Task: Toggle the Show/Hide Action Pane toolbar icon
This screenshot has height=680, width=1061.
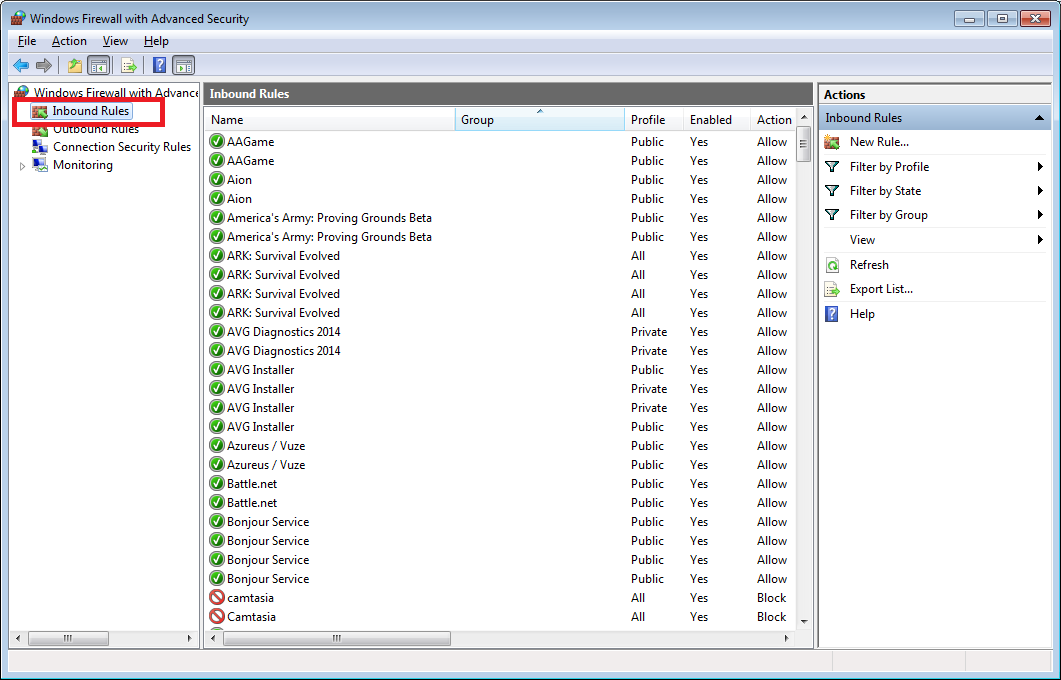Action: point(183,66)
